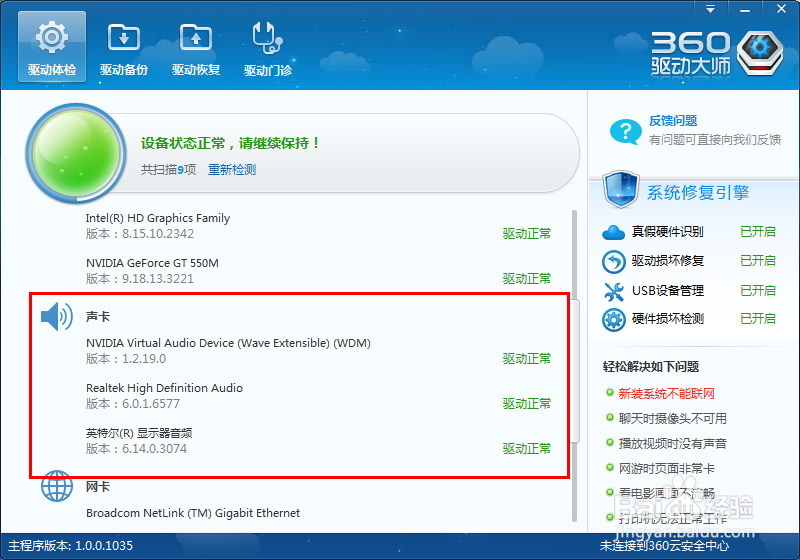Close the 360驱动大师 window
Image resolution: width=800 pixels, height=560 pixels.
coord(781,9)
